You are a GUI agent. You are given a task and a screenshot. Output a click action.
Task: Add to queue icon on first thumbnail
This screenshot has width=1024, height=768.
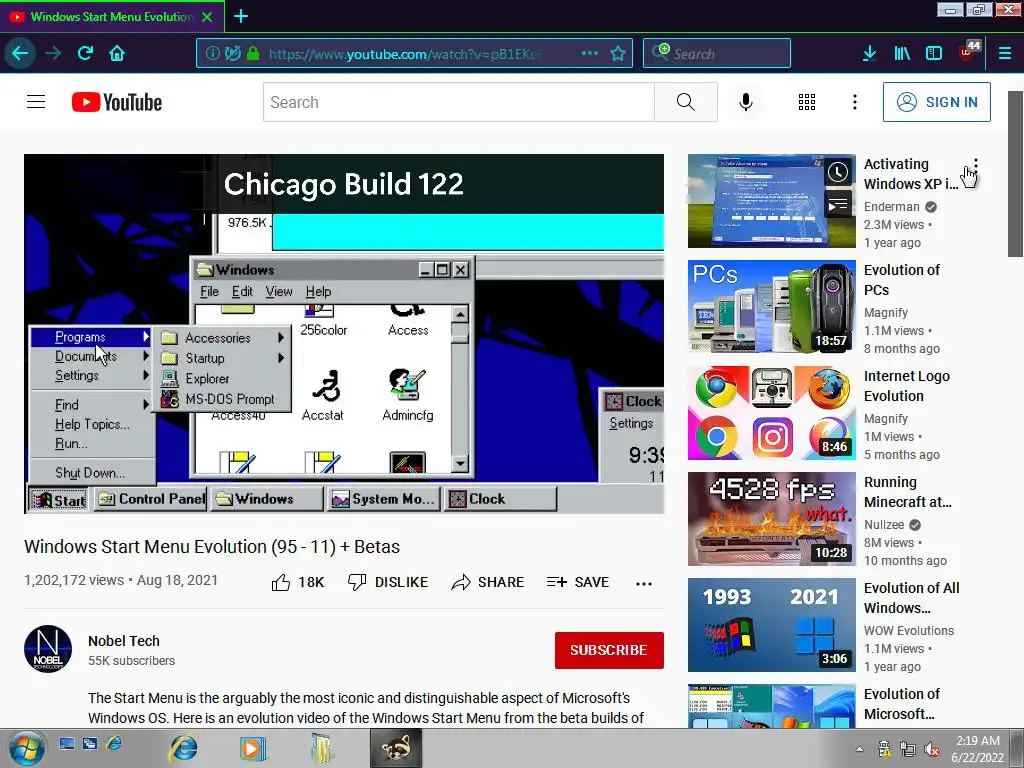[x=838, y=206]
